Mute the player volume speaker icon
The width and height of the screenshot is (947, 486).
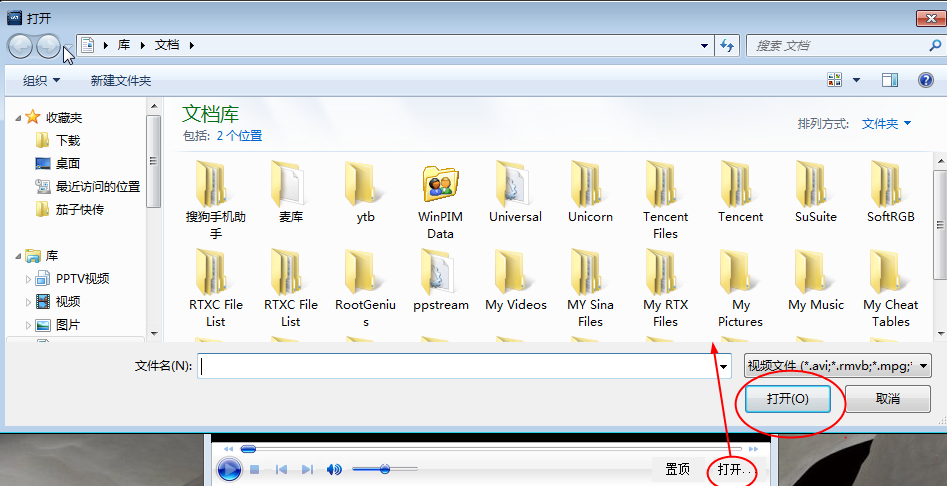pyautogui.click(x=334, y=469)
